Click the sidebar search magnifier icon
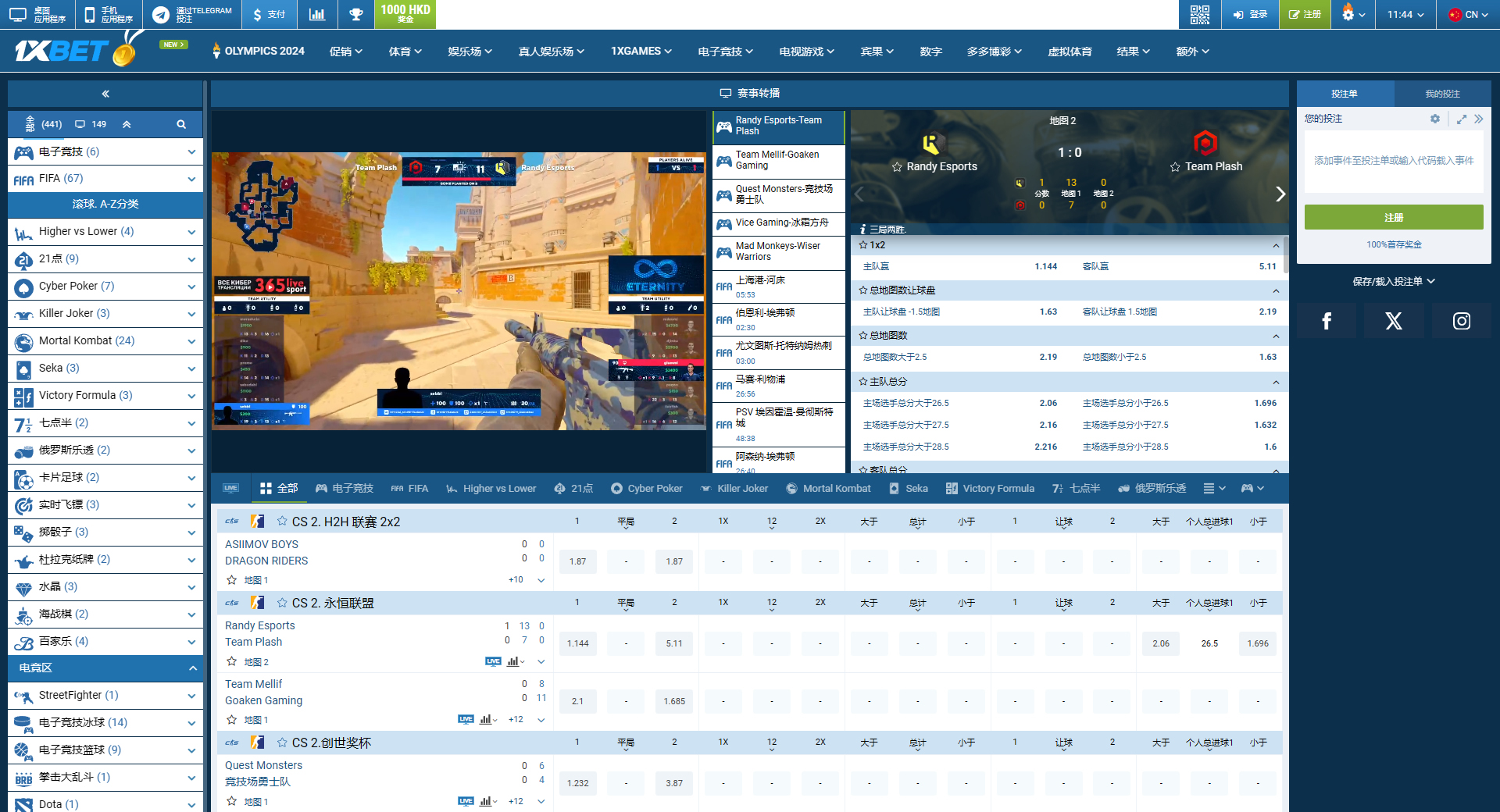The height and width of the screenshot is (812, 1500). [x=181, y=124]
